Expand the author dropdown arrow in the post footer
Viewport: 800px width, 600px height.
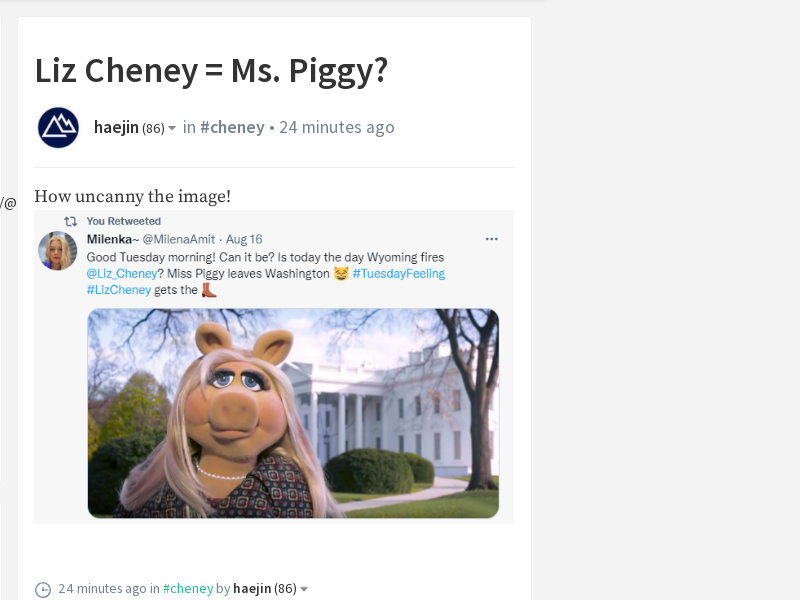click(x=304, y=589)
